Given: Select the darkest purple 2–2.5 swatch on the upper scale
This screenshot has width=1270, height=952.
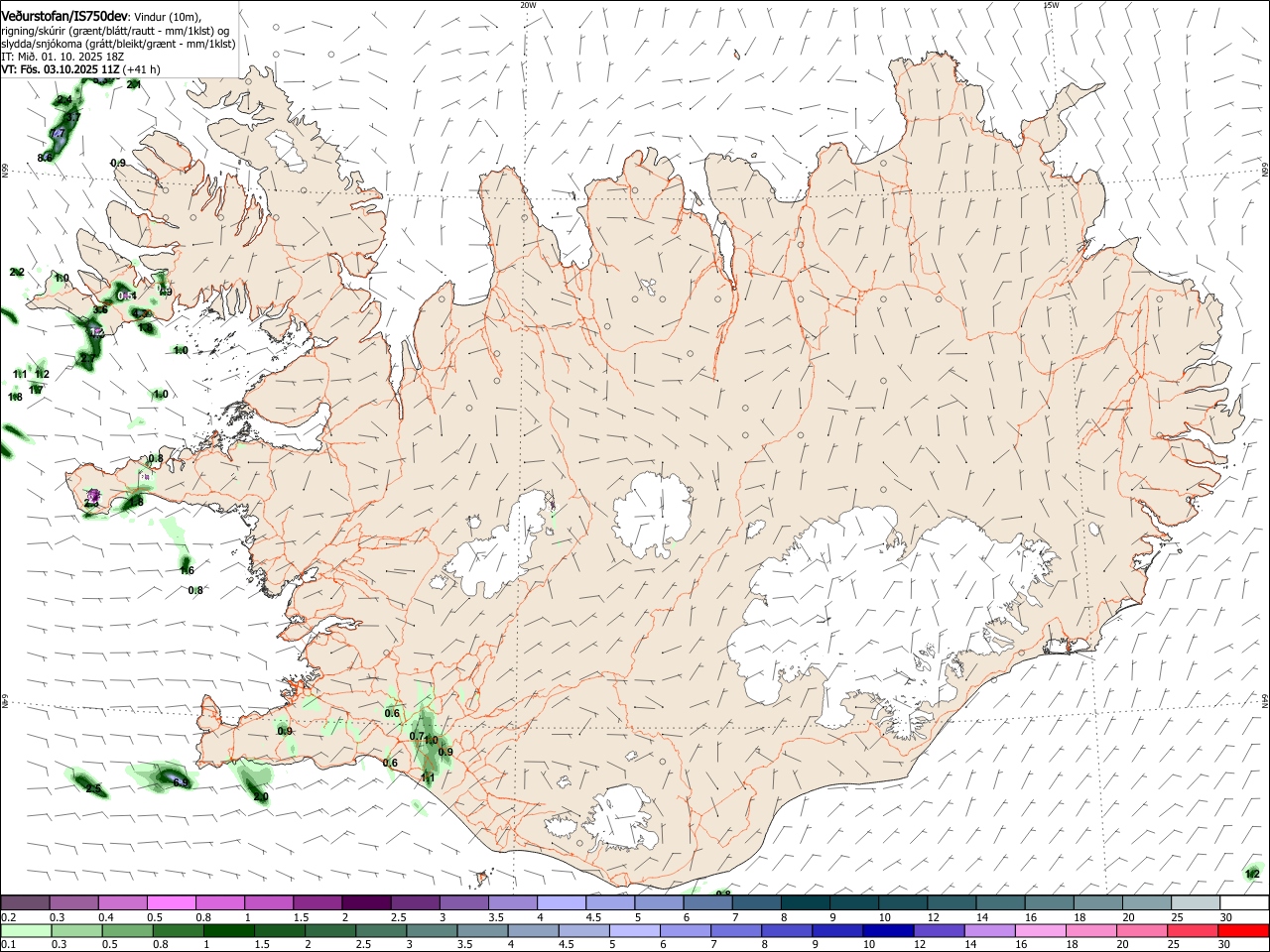Looking at the screenshot, I should point(365,902).
